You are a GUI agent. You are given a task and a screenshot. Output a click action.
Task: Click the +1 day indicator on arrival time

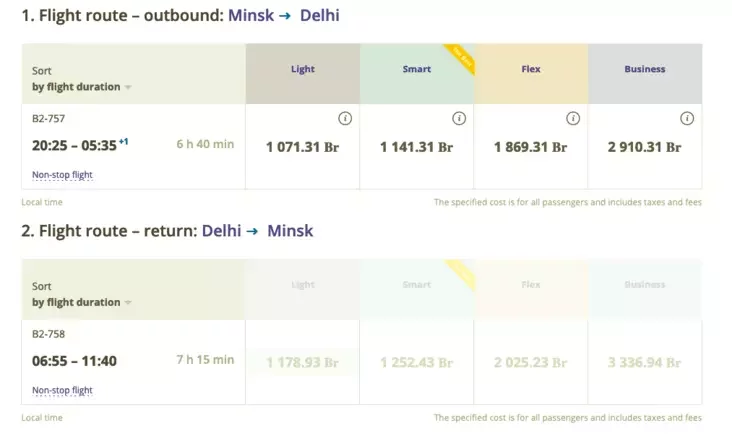click(x=123, y=141)
